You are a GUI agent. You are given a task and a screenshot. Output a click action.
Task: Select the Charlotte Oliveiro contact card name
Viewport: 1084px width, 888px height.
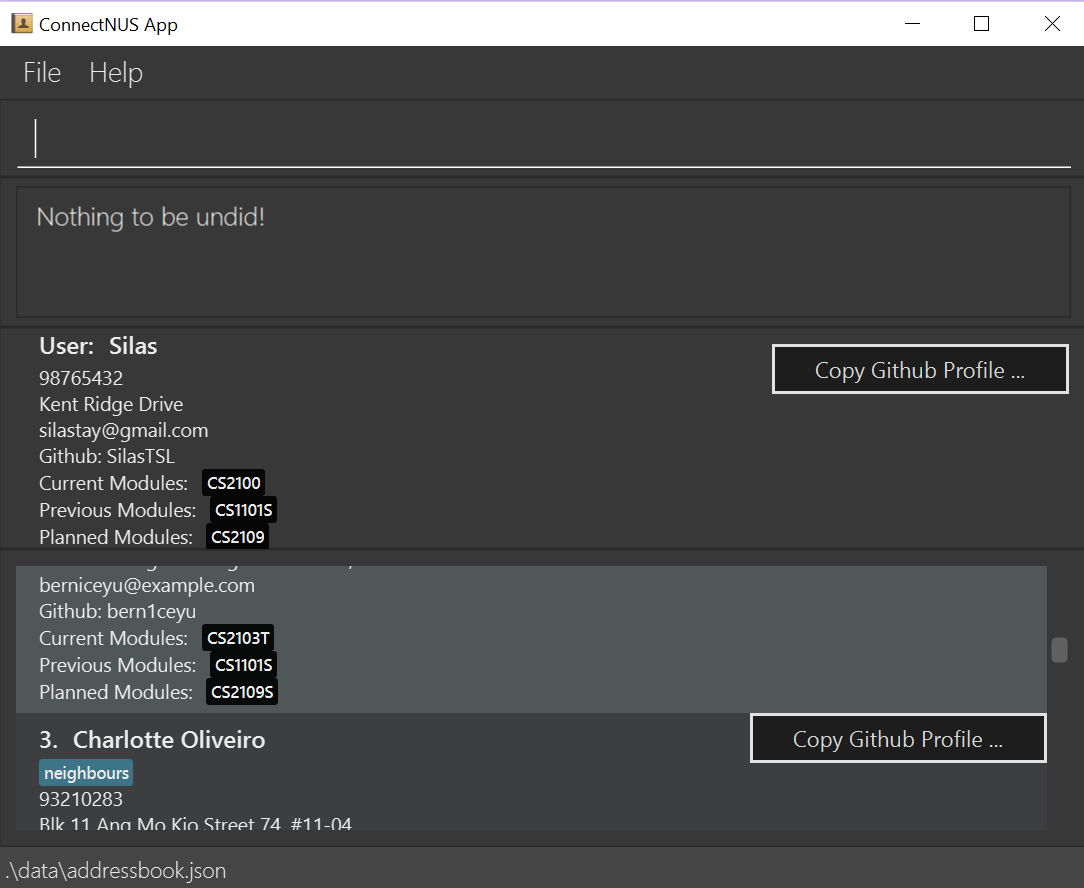point(169,740)
